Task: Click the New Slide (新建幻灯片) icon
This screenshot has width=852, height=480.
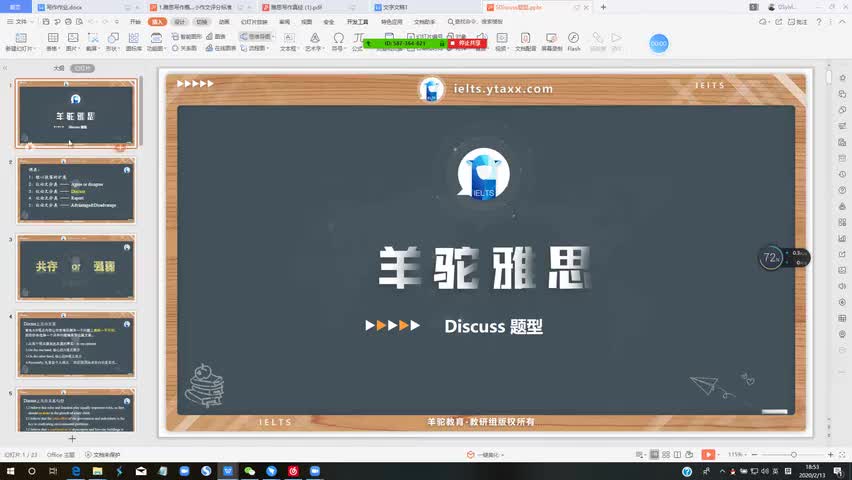Action: coord(21,38)
